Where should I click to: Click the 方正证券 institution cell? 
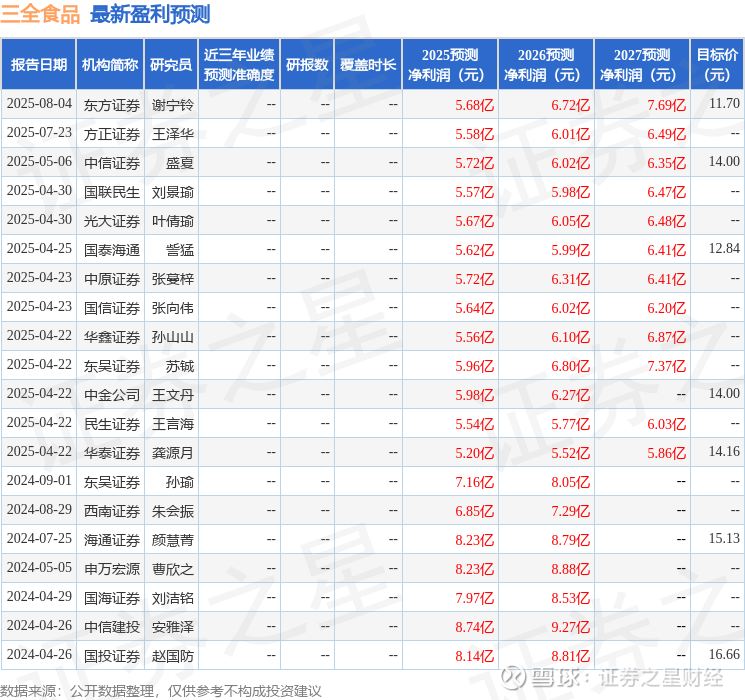[x=112, y=134]
